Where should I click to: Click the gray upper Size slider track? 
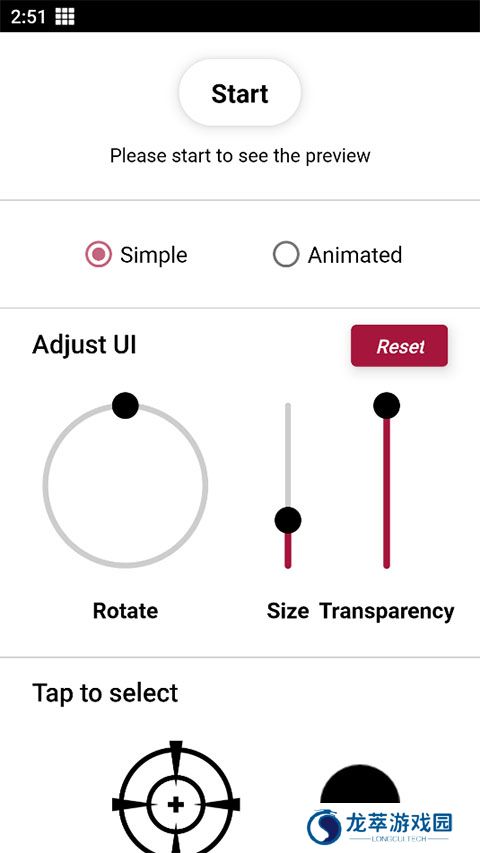click(288, 454)
